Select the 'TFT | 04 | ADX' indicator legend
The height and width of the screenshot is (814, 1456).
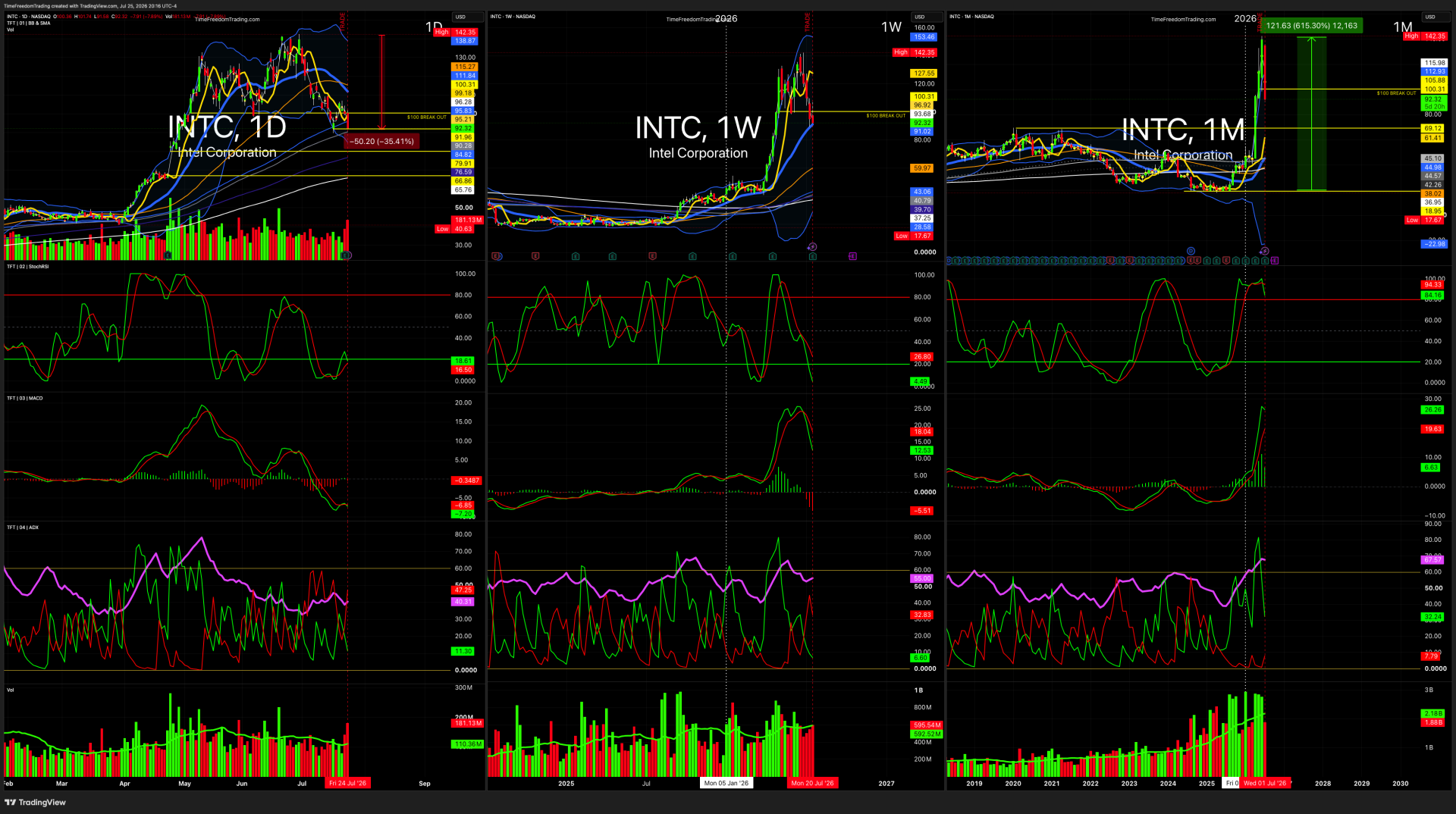[x=23, y=528]
